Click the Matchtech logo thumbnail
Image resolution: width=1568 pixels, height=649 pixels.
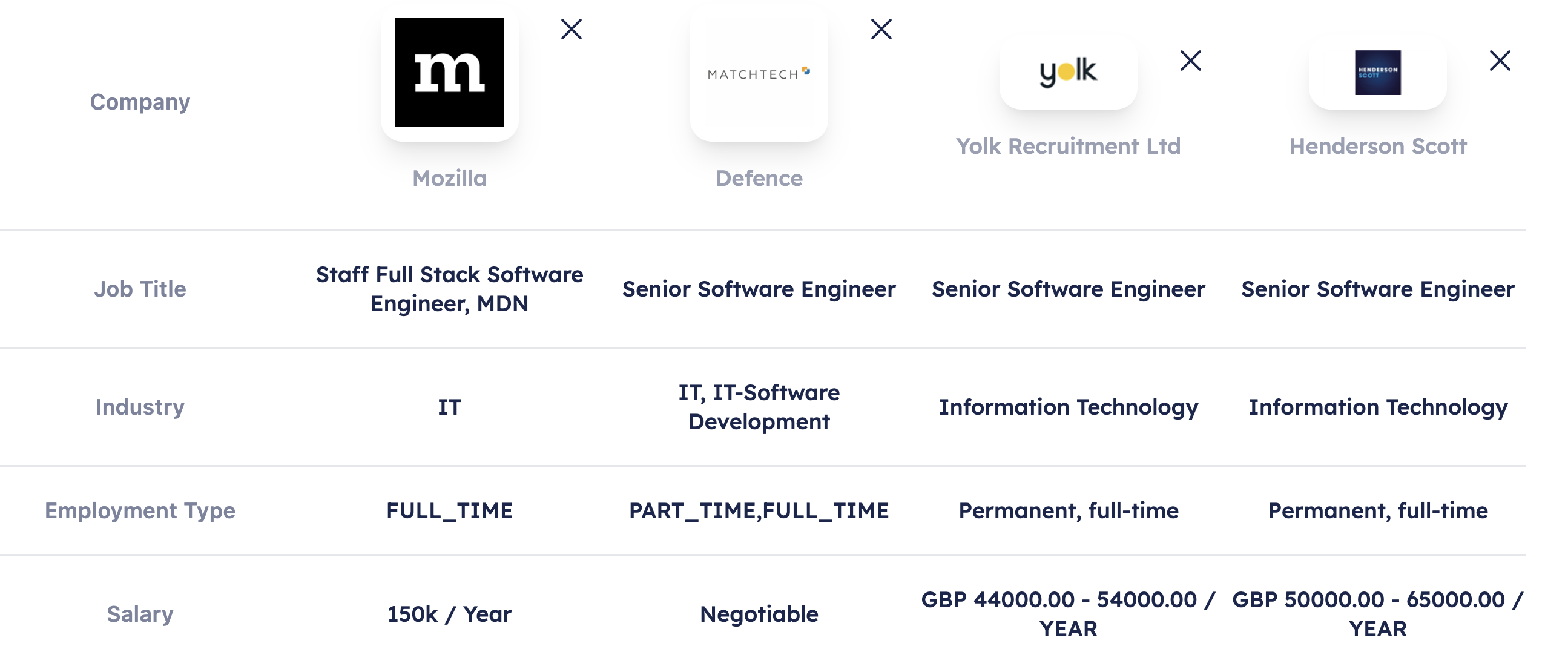point(759,74)
